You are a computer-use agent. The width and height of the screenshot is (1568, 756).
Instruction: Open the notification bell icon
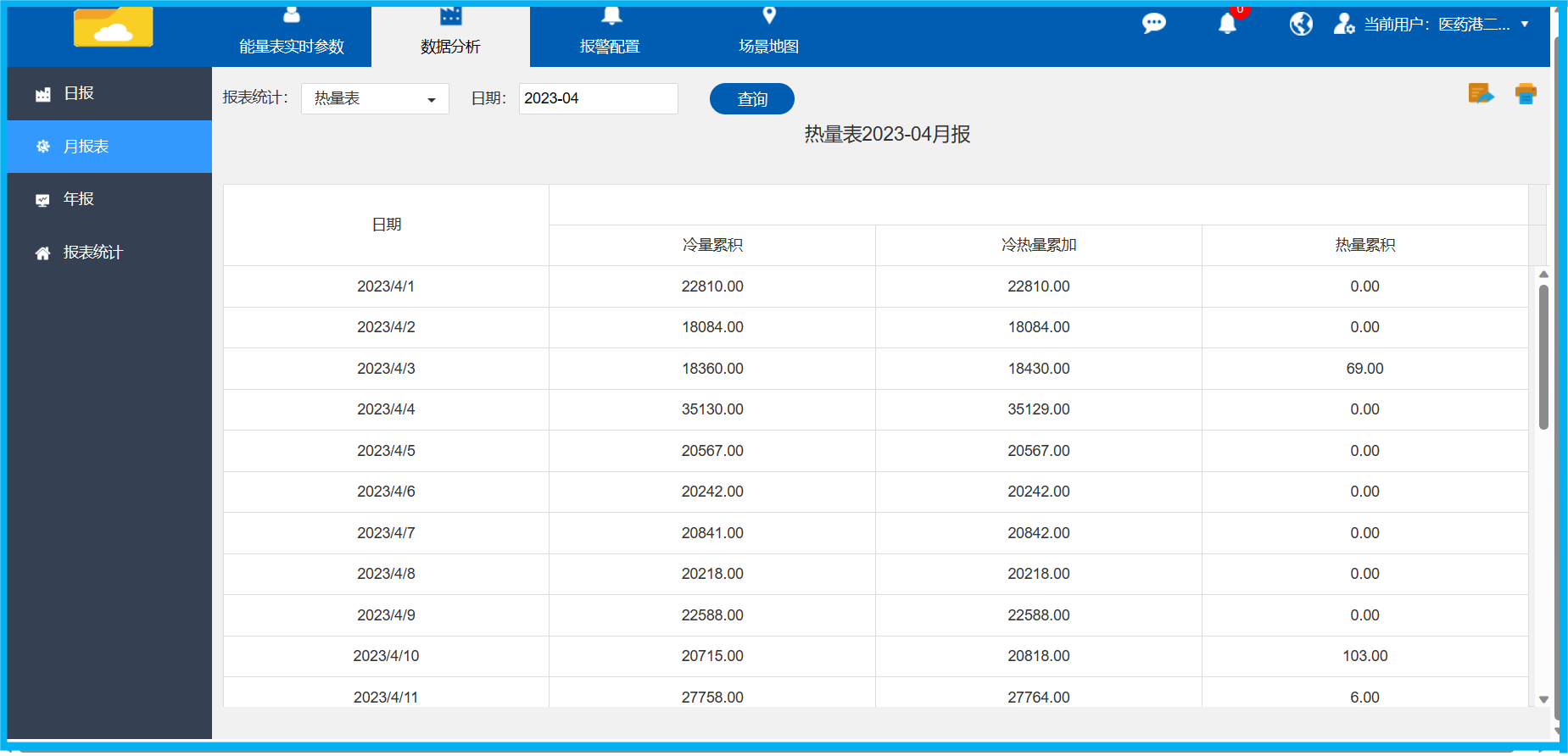(1227, 24)
